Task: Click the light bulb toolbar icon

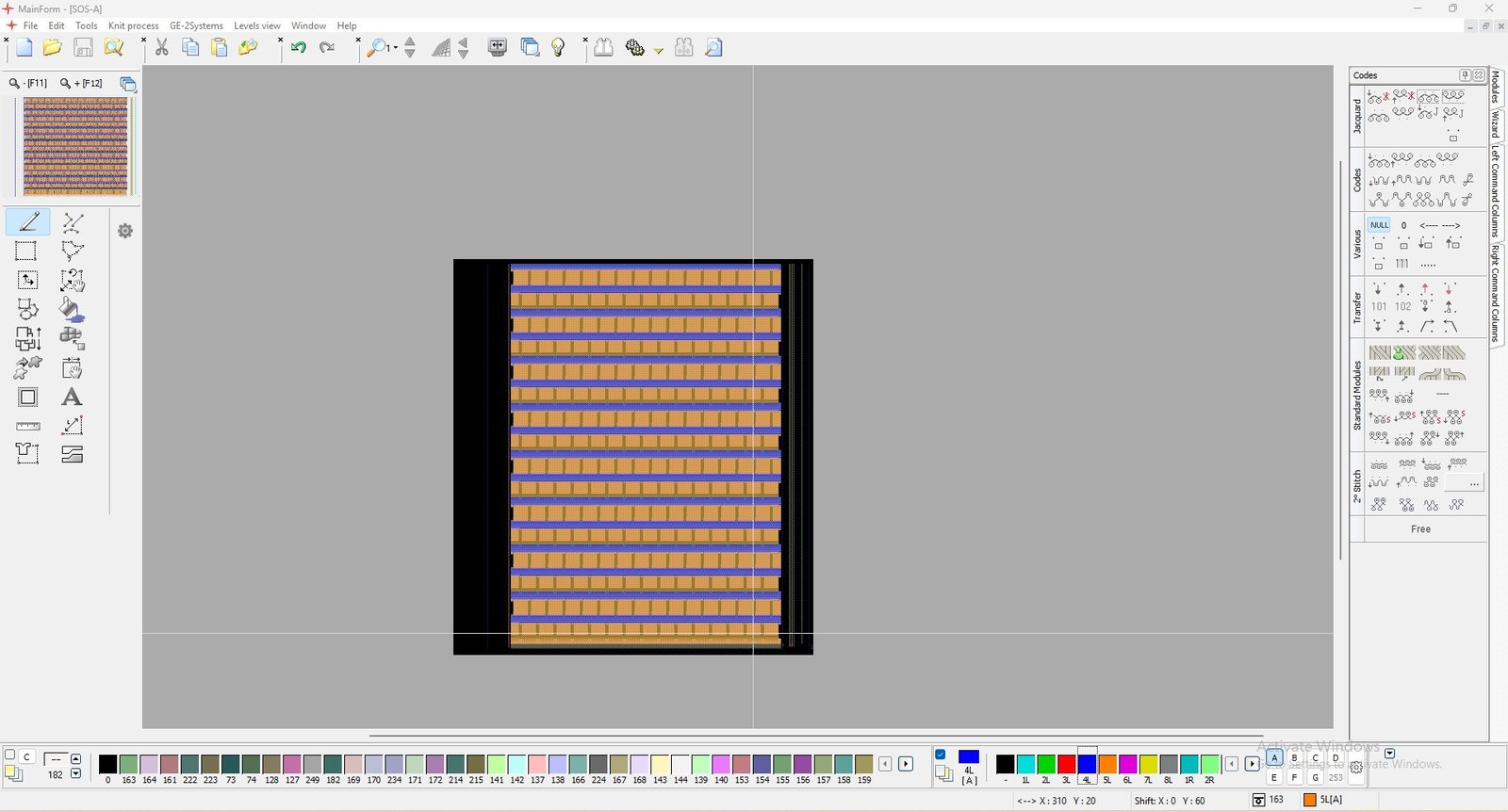Action: coord(558,48)
